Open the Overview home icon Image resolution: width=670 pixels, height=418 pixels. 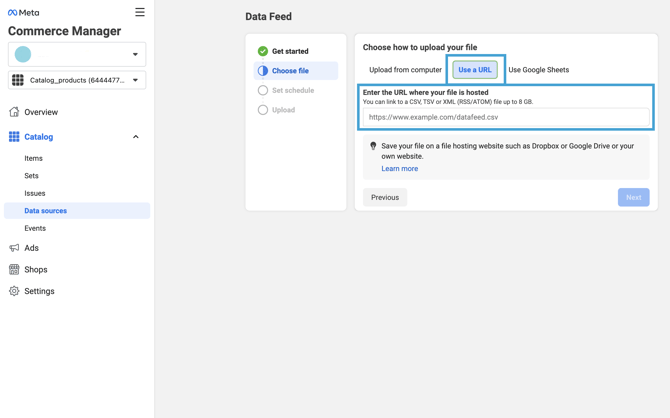[x=14, y=112]
